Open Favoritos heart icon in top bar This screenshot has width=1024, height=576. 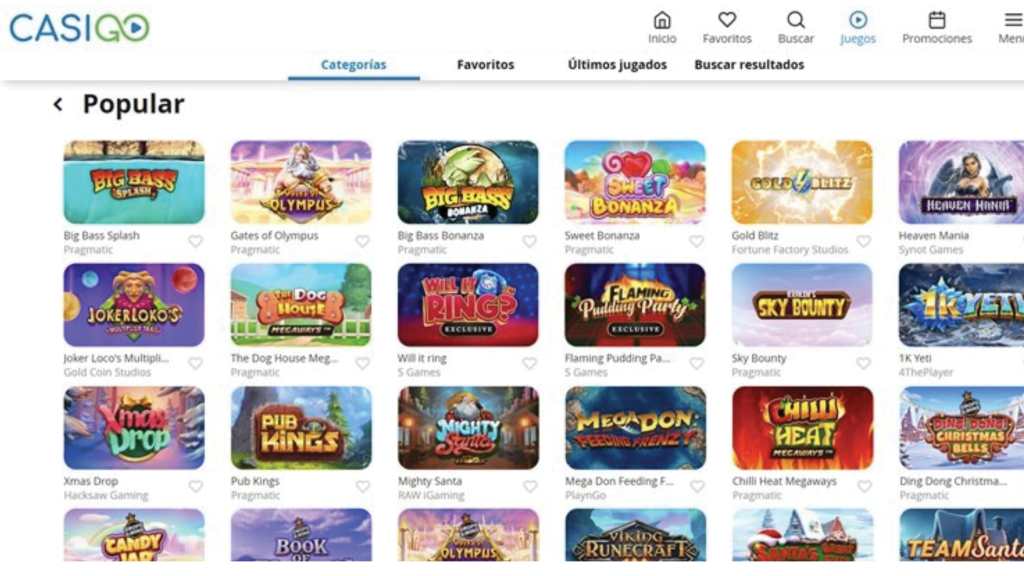coord(727,20)
